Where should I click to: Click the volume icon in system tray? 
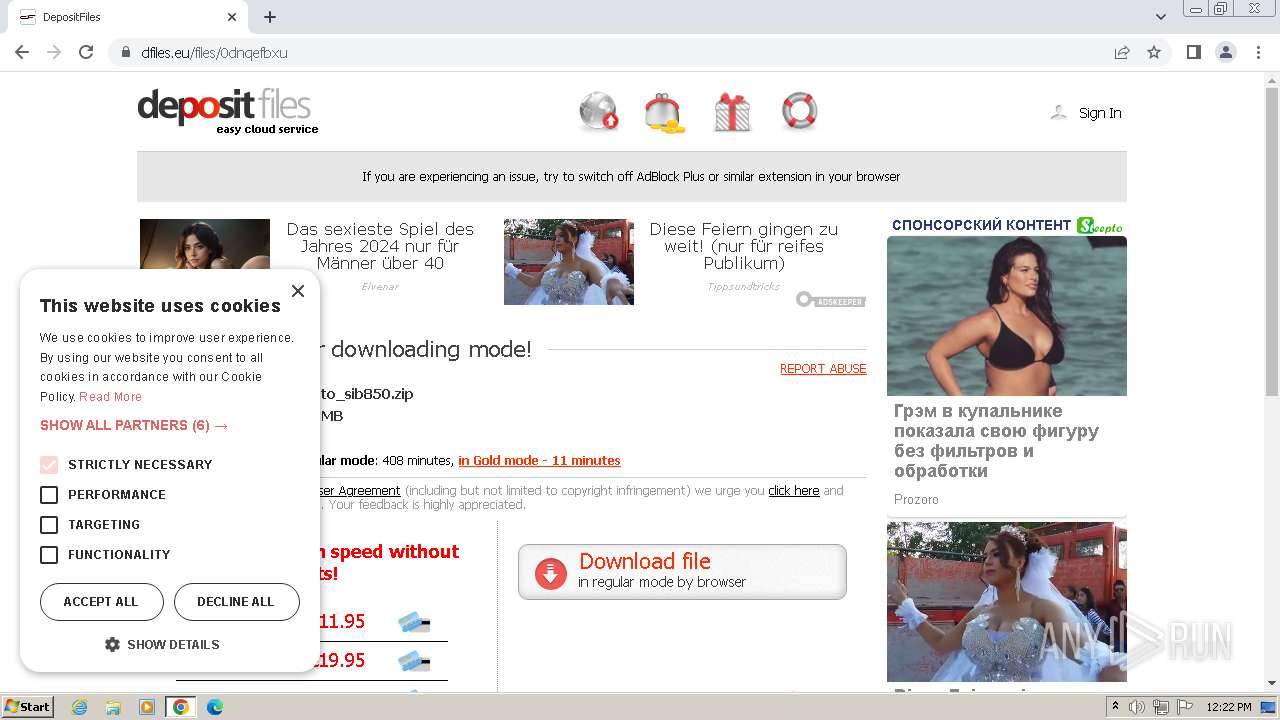tap(1137, 707)
